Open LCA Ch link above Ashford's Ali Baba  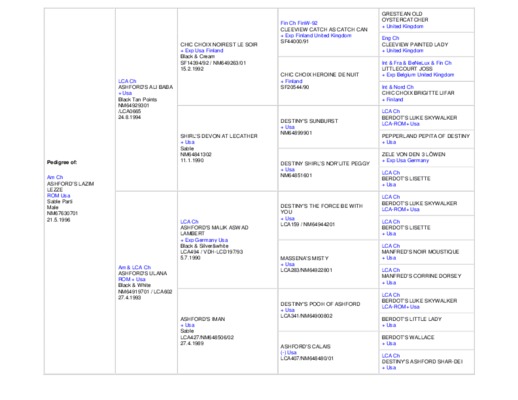tap(127, 81)
